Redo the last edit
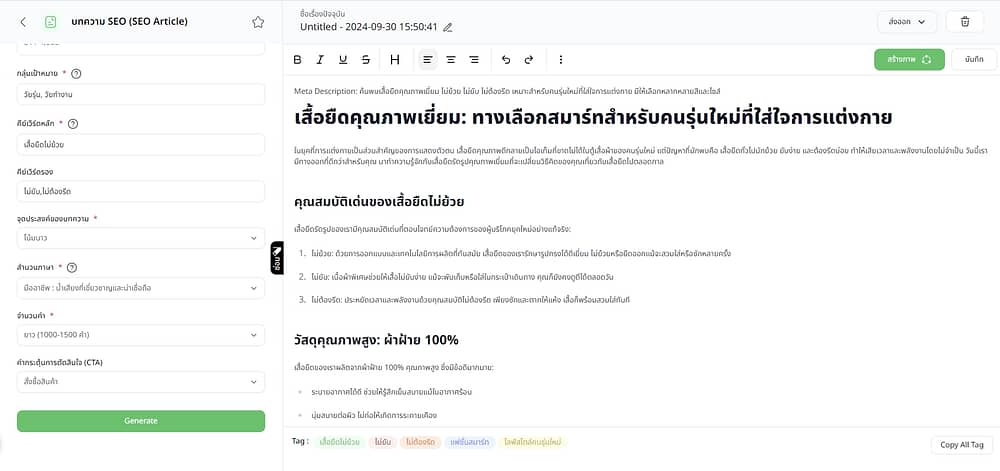This screenshot has height=471, width=1000. pyautogui.click(x=529, y=60)
